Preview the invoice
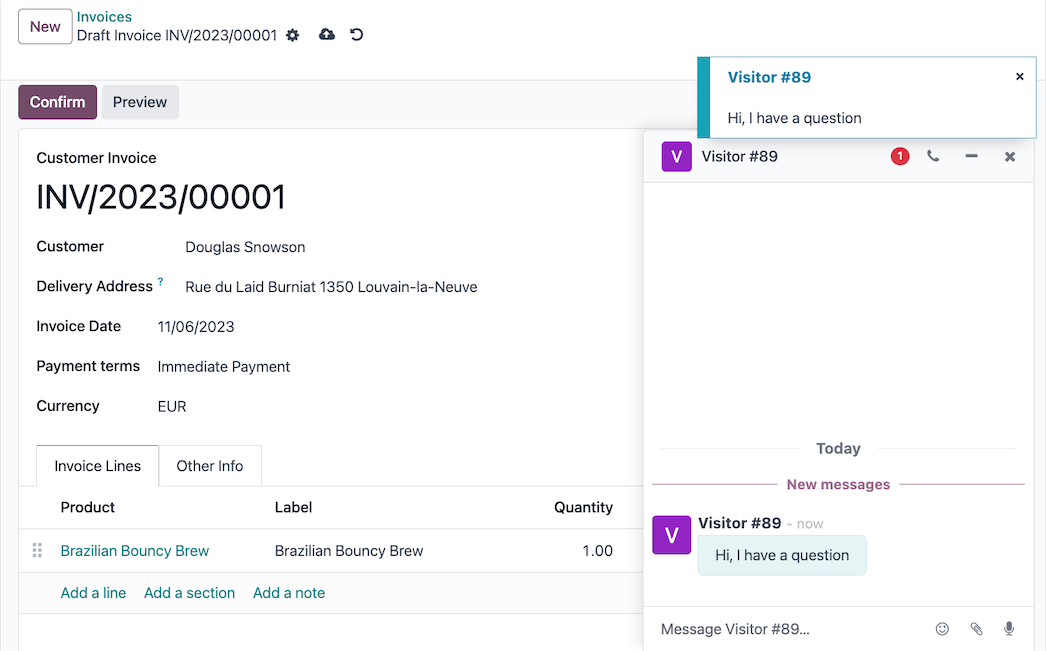Image resolution: width=1046 pixels, height=651 pixels. [140, 101]
